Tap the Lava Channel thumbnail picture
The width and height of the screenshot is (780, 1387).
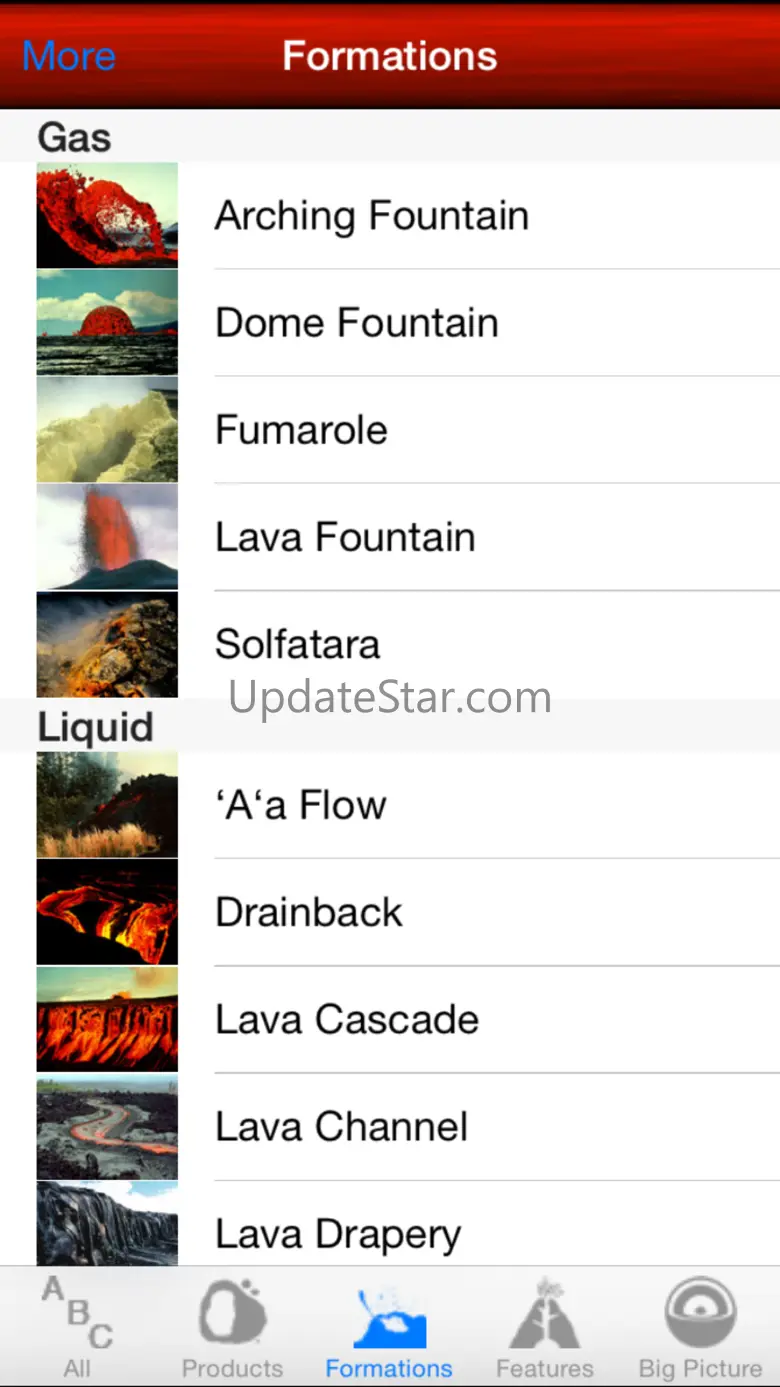click(x=107, y=1127)
